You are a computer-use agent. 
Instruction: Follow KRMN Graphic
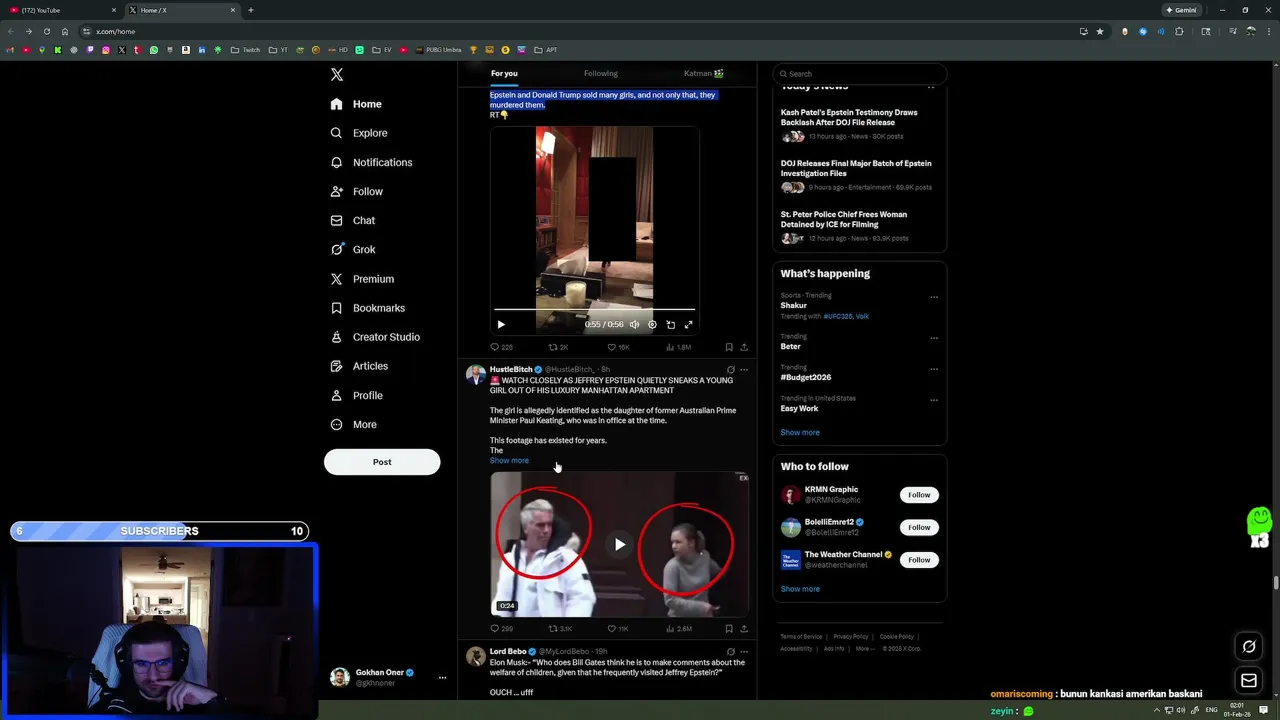919,495
